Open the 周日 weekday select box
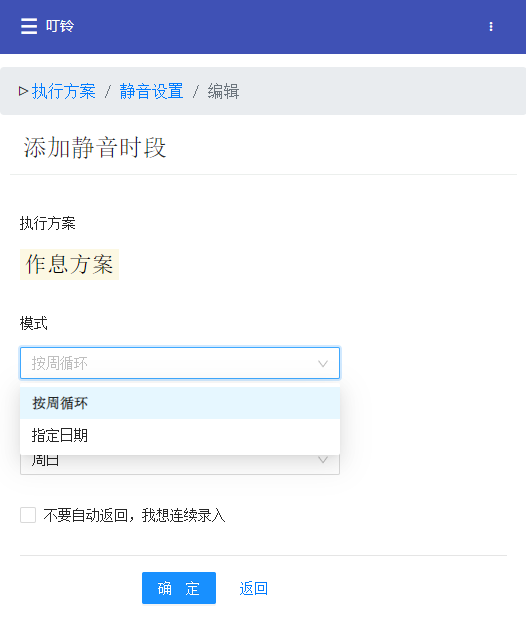Image resolution: width=526 pixels, height=642 pixels. (x=180, y=464)
